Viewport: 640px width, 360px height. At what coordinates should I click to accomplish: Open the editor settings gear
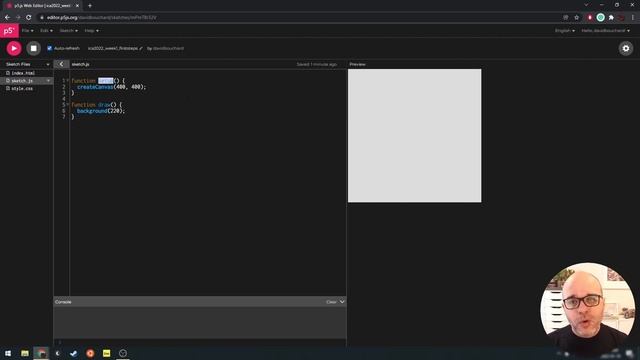626,48
